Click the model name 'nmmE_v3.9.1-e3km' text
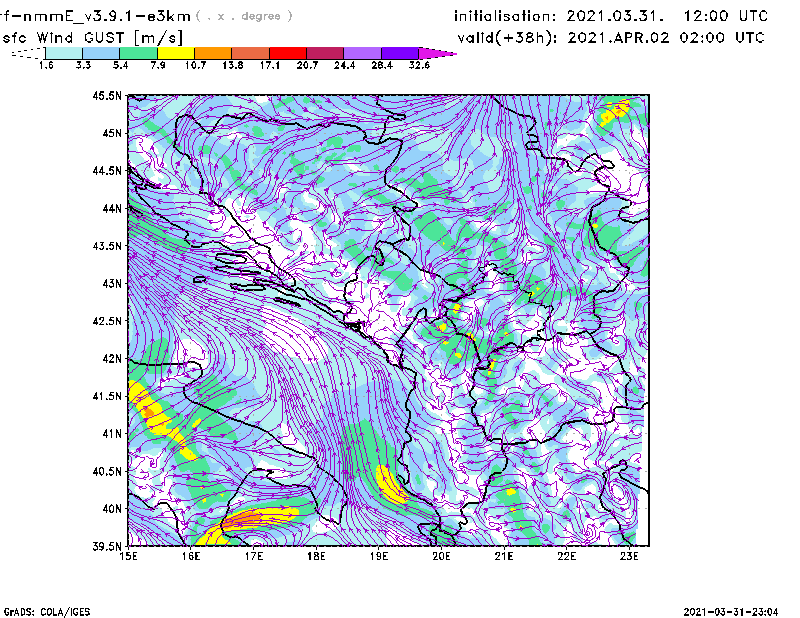Viewport: 800px width, 618px height. 107,16
